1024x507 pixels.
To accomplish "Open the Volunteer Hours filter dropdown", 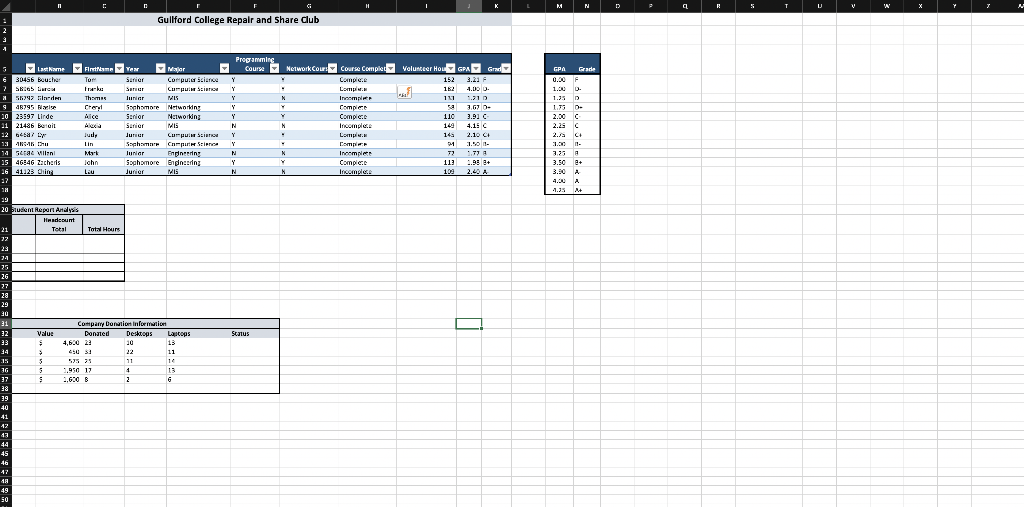I will [450, 69].
